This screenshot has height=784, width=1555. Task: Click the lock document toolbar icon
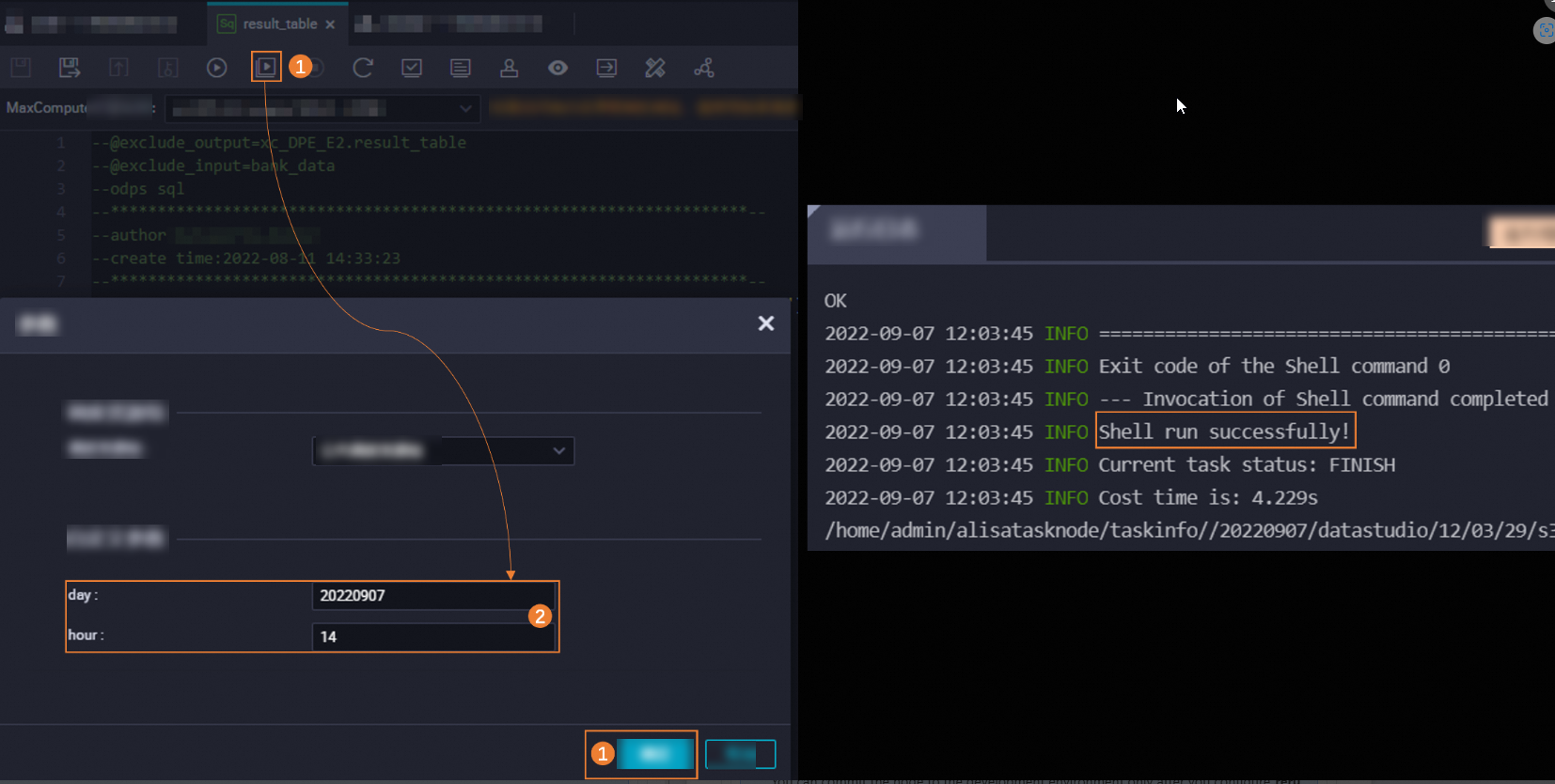[167, 68]
